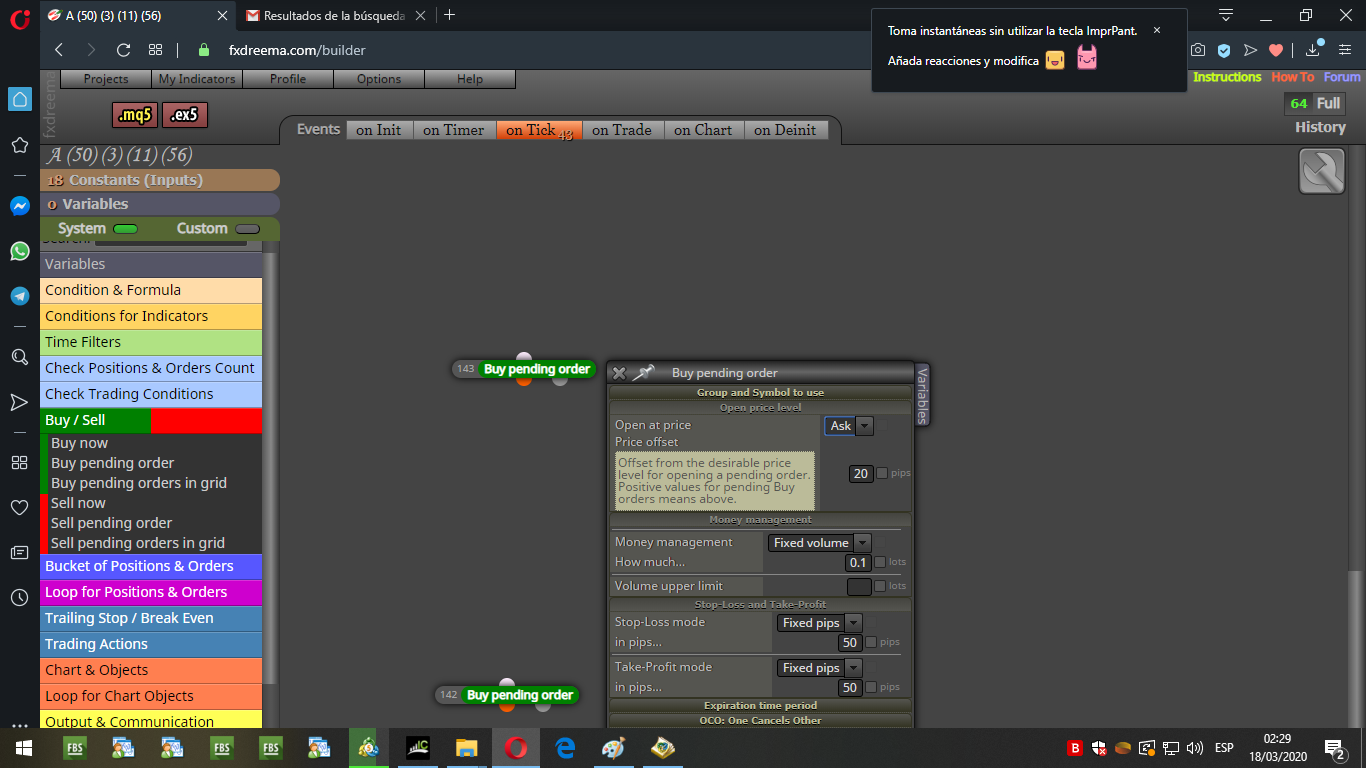Open Opera Messenger in the sidebar

[x=20, y=205]
